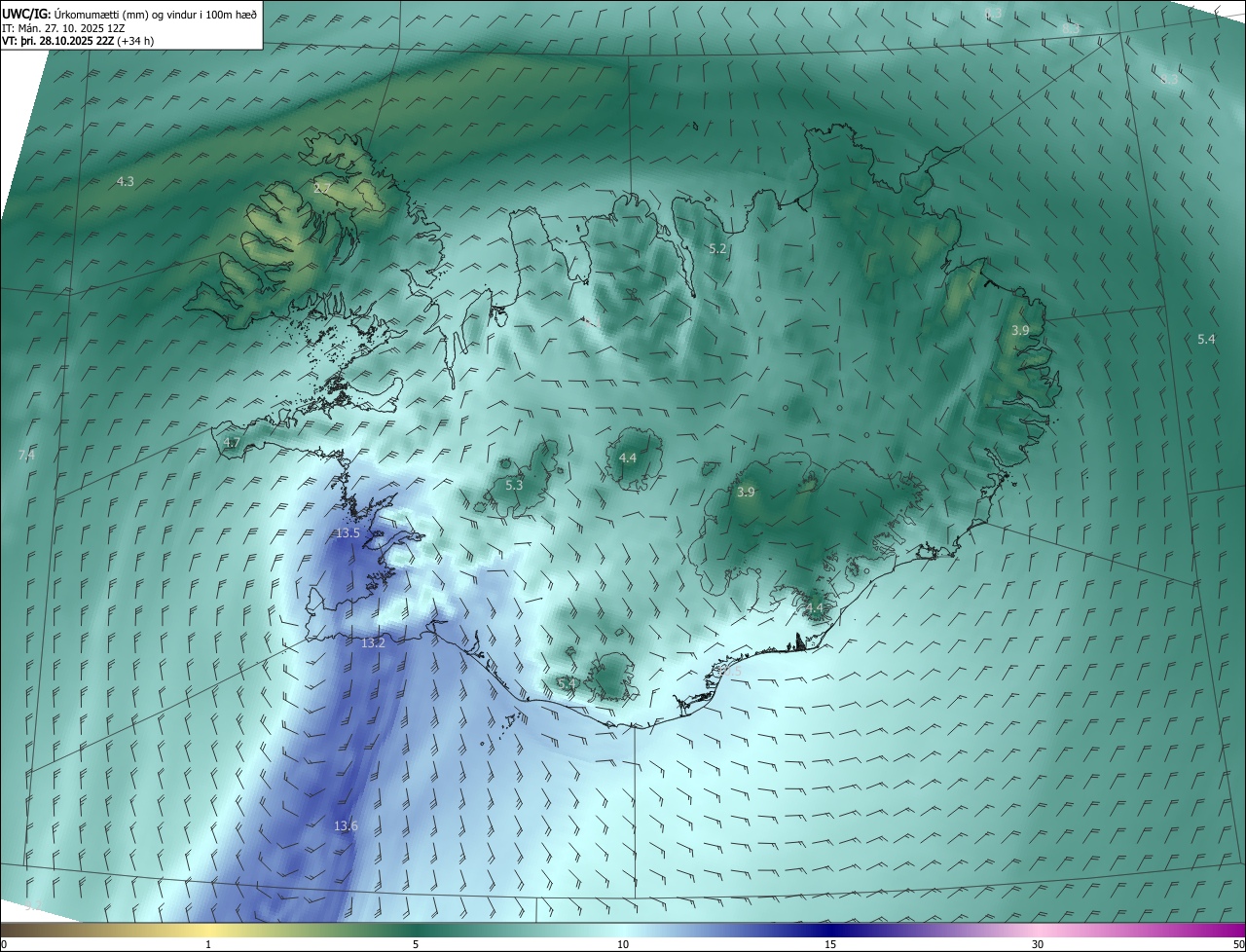
Task: Click the 13.5 value label near Reykjanes
Action: (348, 533)
